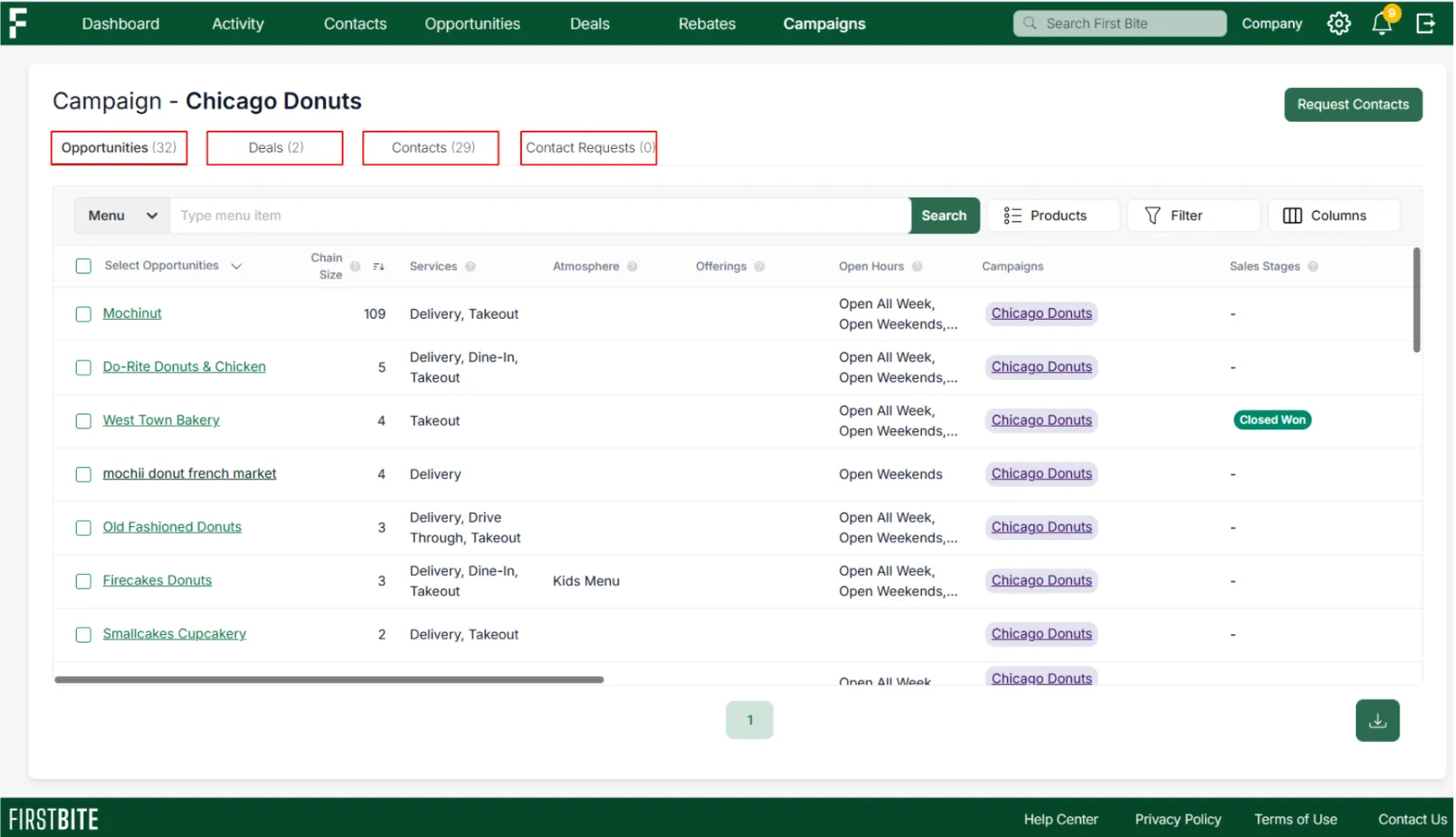The width and height of the screenshot is (1456, 837).
Task: Open the notifications bell
Action: [1384, 24]
